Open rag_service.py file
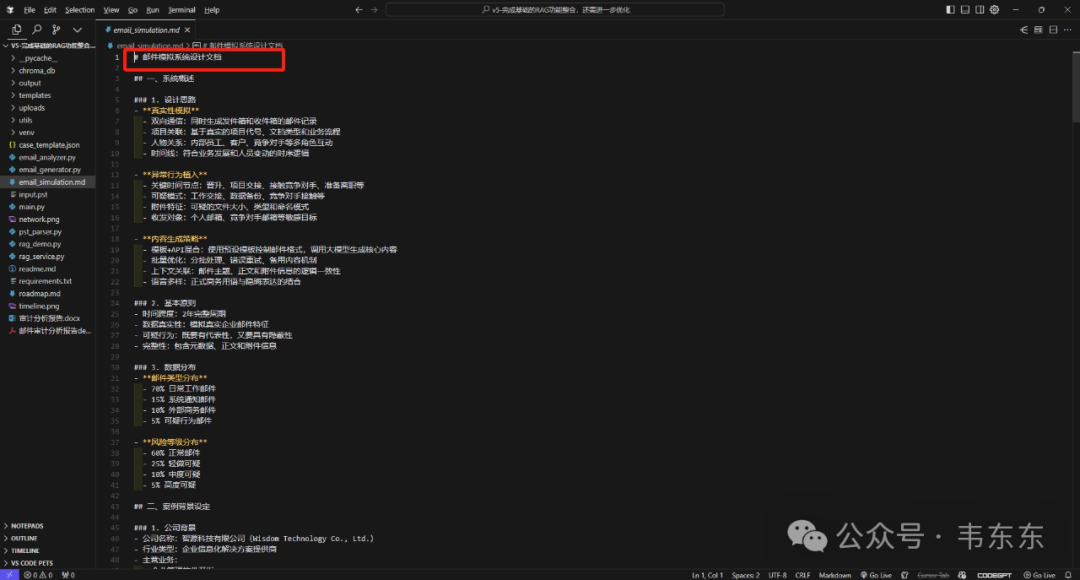1080x580 pixels. pos(48,256)
